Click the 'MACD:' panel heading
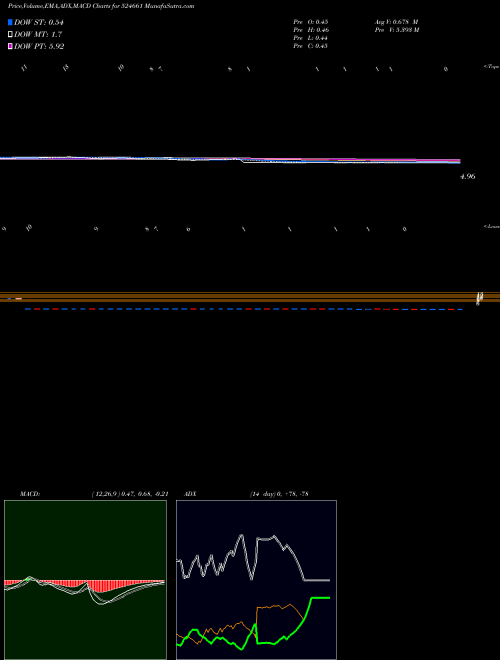The height and width of the screenshot is (660, 500). click(30, 493)
